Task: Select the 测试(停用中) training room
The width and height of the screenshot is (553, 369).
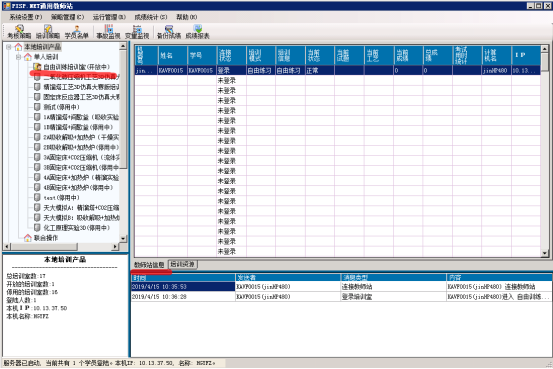Action: pyautogui.click(x=61, y=107)
